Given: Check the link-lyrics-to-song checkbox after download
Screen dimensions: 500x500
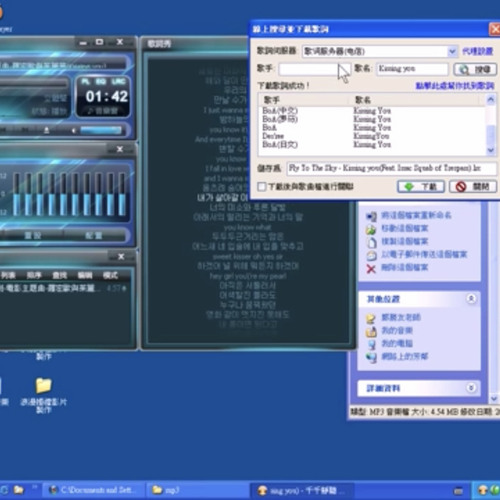Looking at the screenshot, I should [262, 187].
